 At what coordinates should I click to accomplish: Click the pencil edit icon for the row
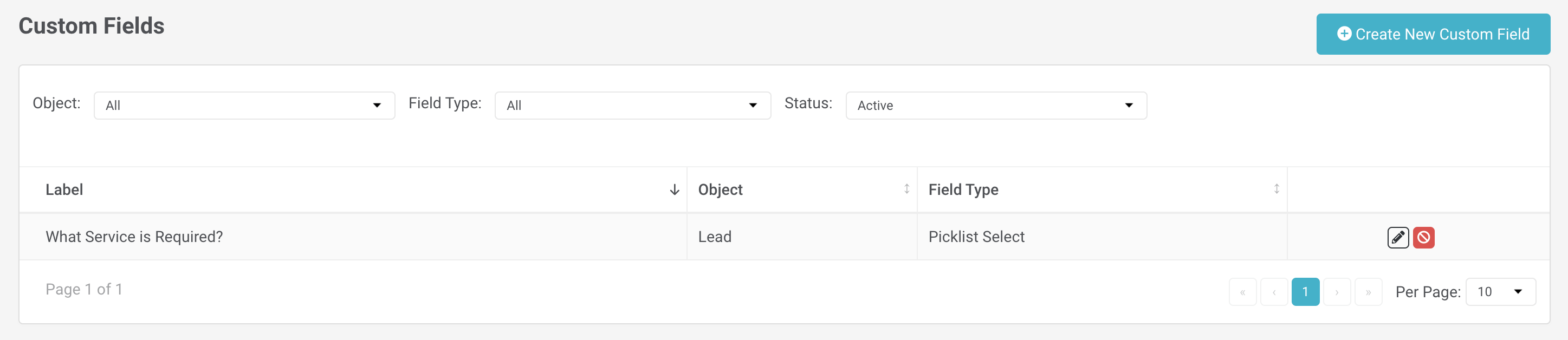(x=1397, y=237)
